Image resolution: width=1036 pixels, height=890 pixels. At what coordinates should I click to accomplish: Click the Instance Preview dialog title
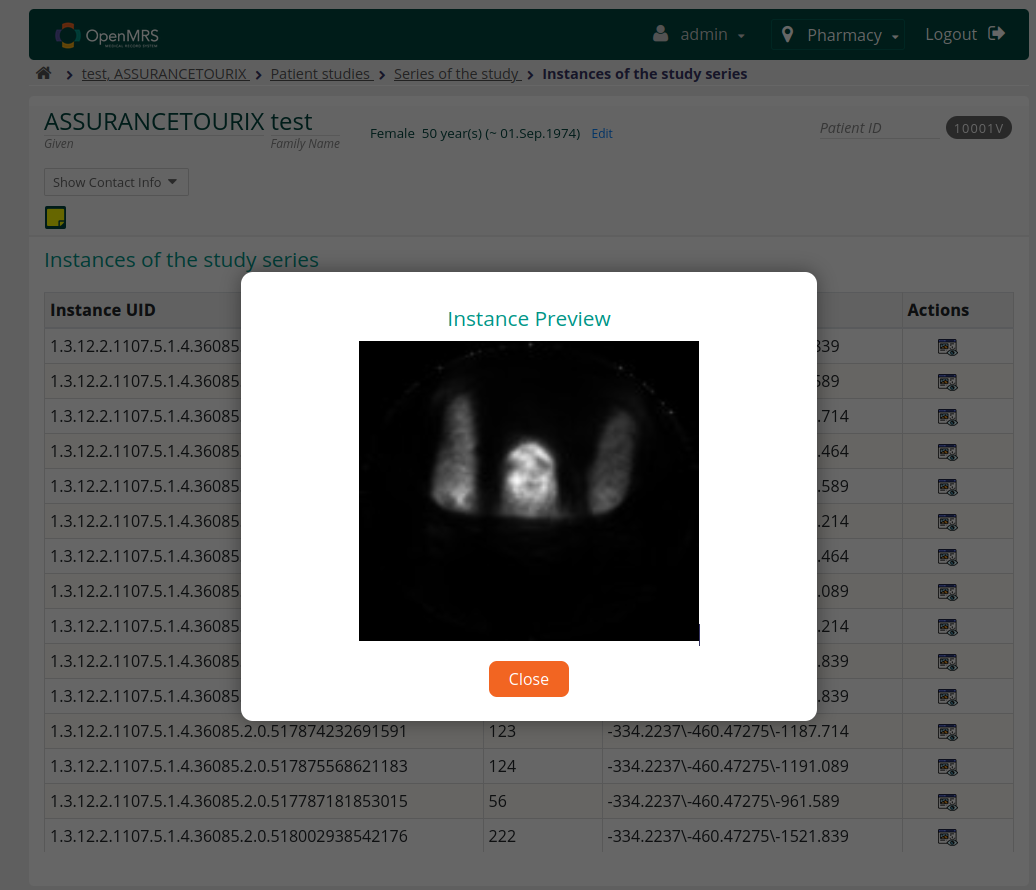(529, 318)
